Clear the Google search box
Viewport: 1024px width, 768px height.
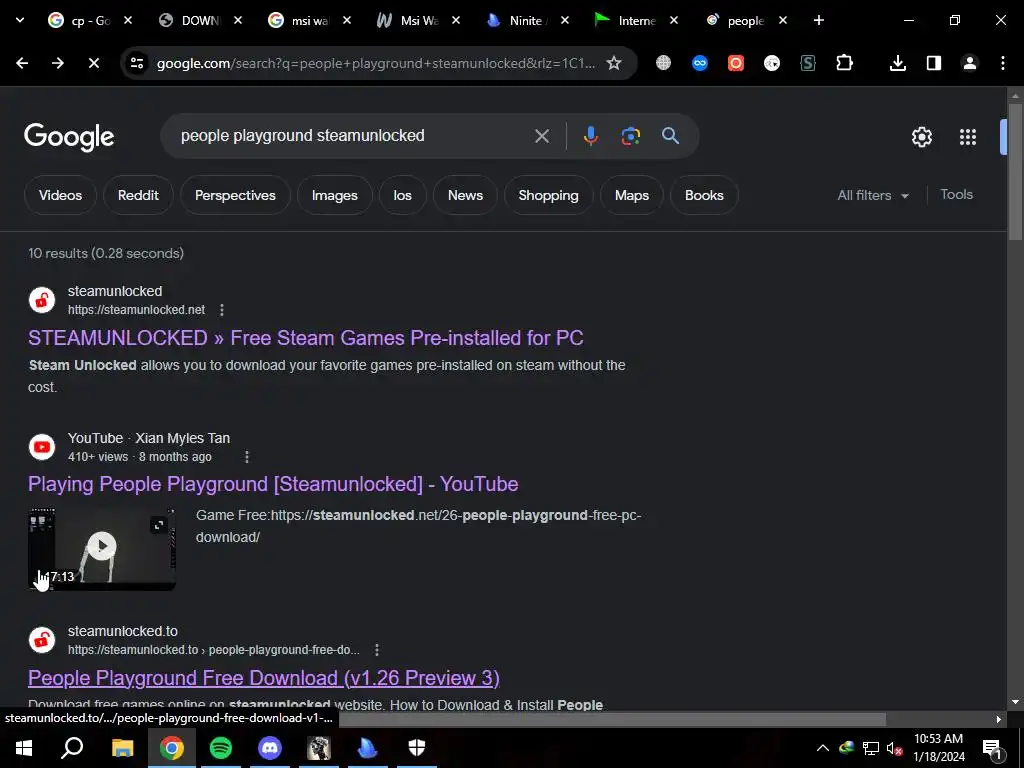click(x=542, y=136)
